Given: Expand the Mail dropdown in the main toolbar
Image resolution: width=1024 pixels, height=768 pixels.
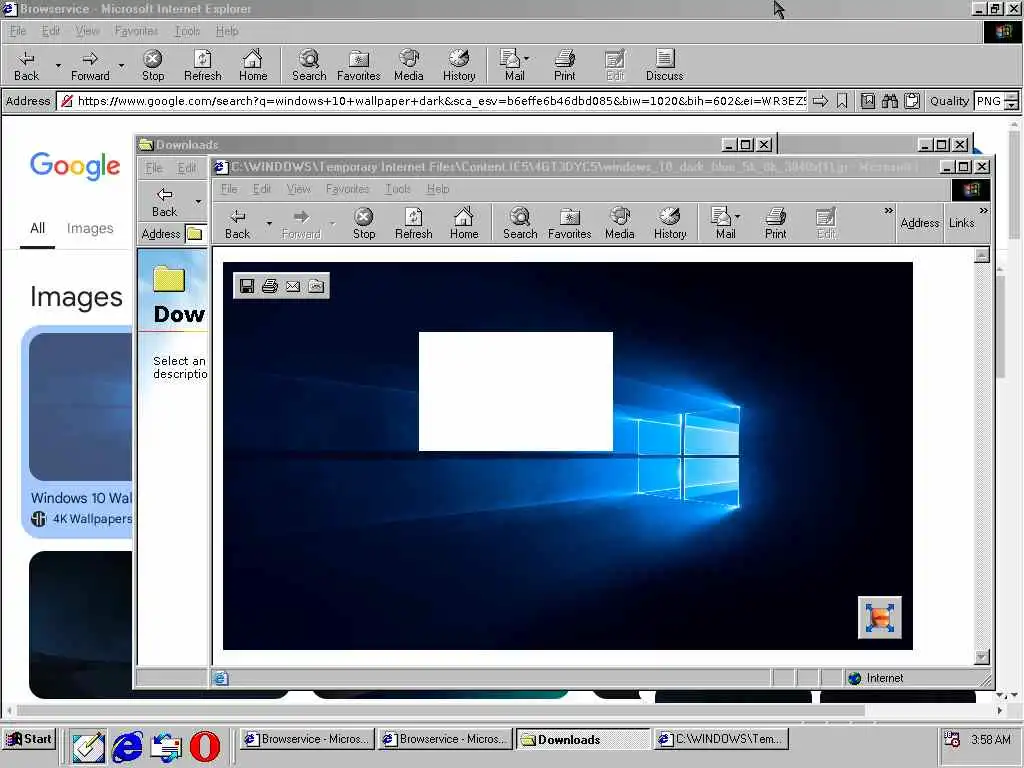Looking at the screenshot, I should coord(526,58).
